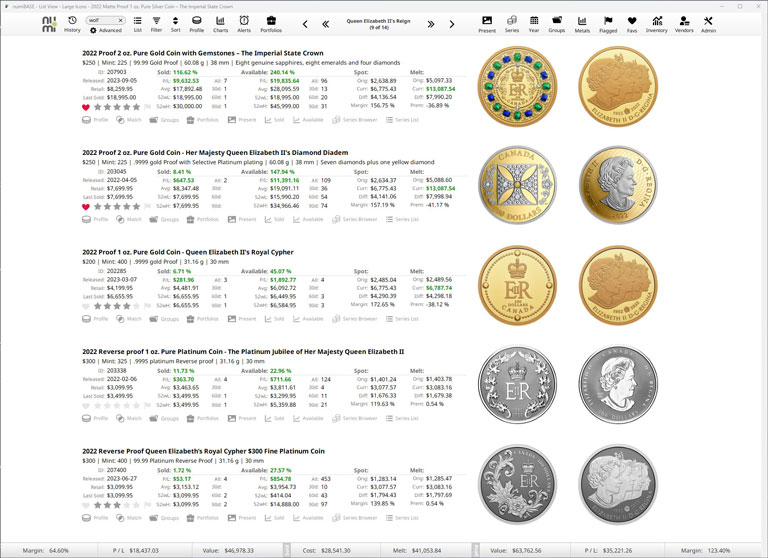768x558 pixels.
Task: Toggle favorite heart for Platinum Jubilee coin
Action: point(86,406)
